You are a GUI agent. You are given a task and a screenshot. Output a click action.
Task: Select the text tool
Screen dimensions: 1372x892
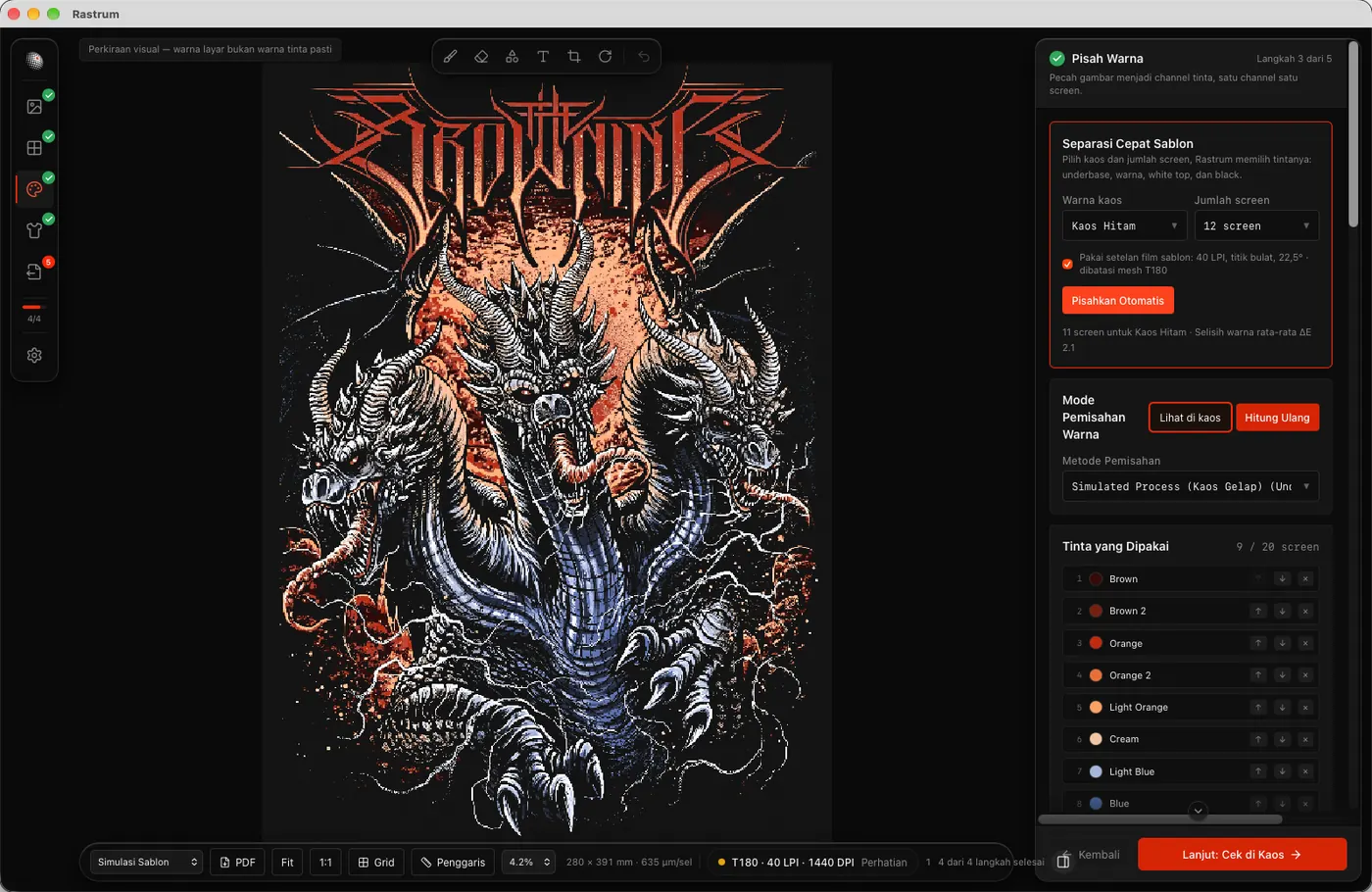pos(543,57)
